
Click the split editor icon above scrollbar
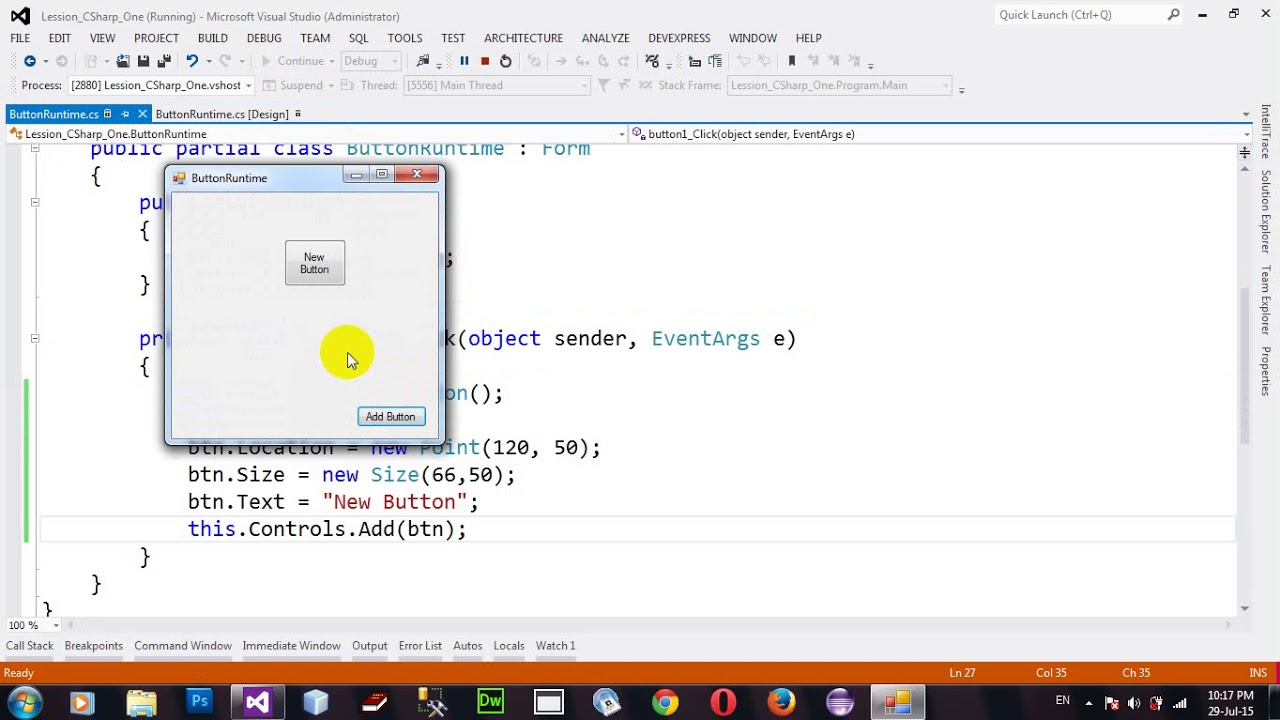pyautogui.click(x=1245, y=153)
